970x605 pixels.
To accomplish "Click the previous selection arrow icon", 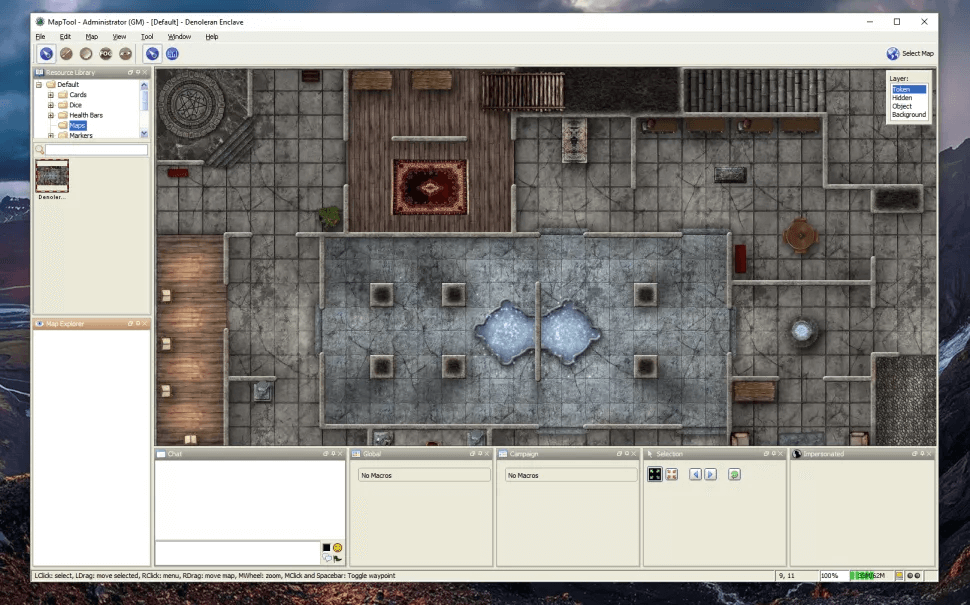I will click(x=695, y=474).
